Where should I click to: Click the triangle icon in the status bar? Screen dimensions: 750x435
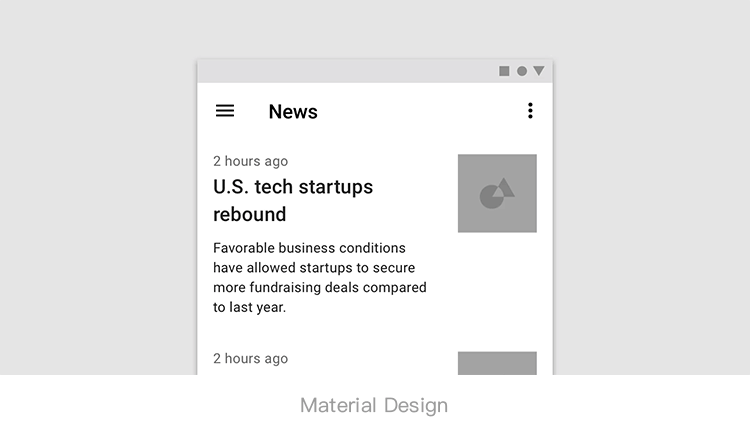(539, 71)
